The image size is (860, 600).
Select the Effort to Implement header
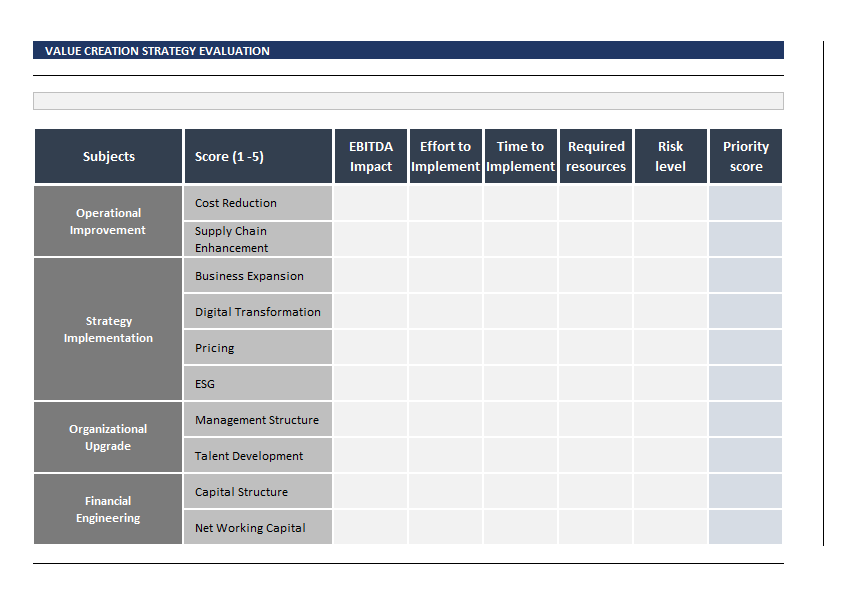coord(445,156)
